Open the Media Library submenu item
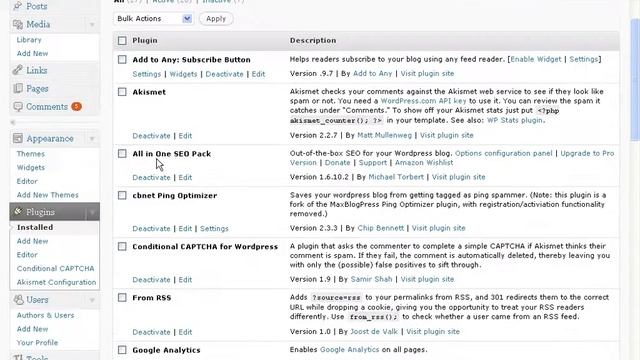This screenshot has width=640, height=360. [x=29, y=40]
